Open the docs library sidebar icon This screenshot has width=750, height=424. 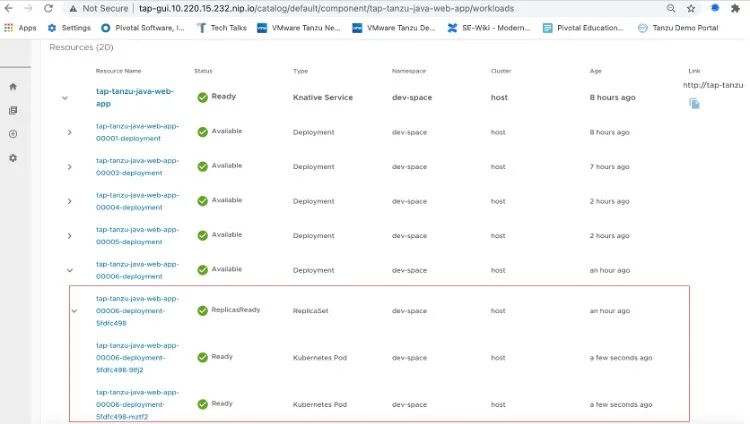pos(13,111)
